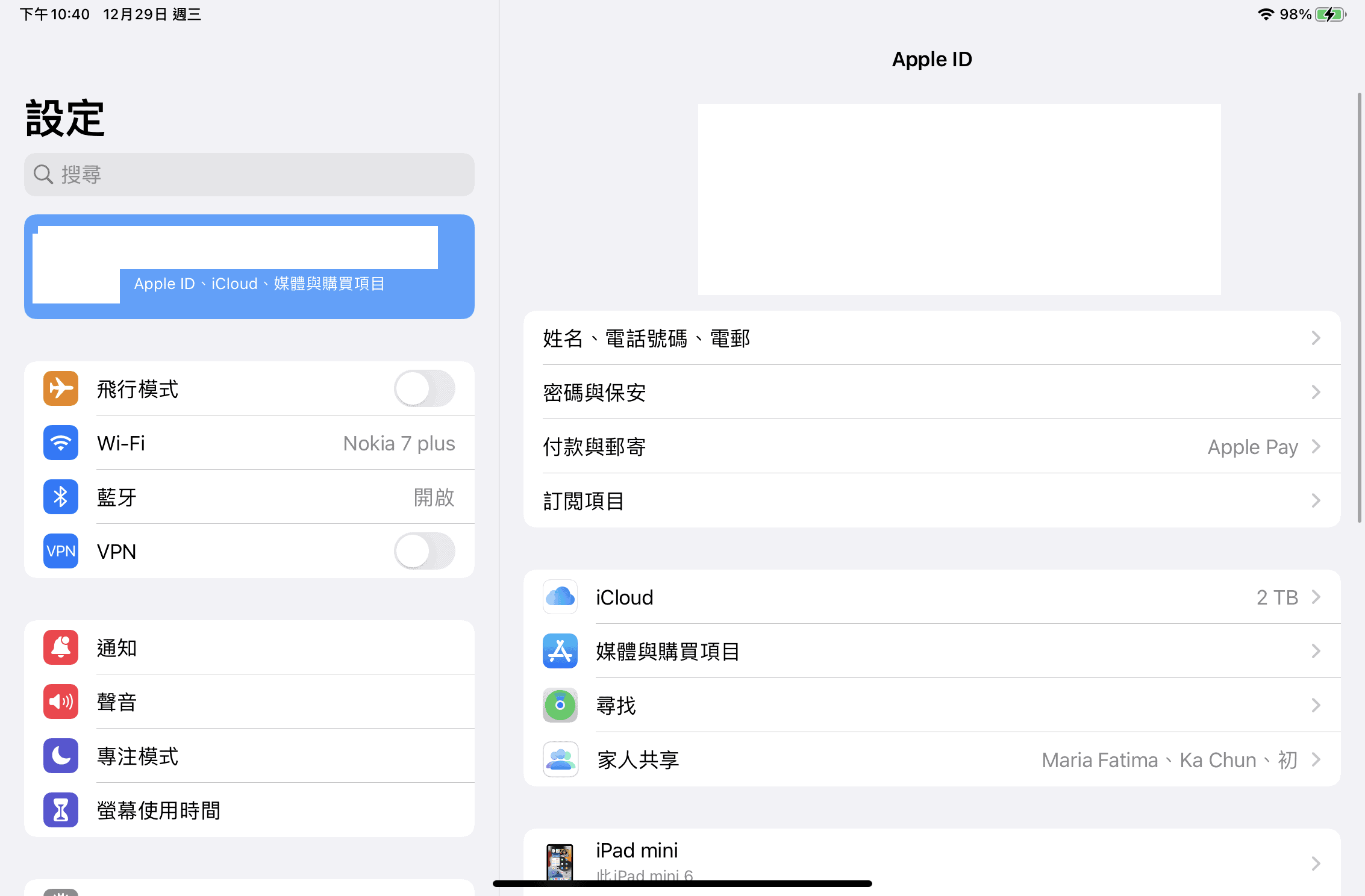This screenshot has width=1365, height=896.
Task: Tap the 搜尋 search field
Action: click(249, 175)
